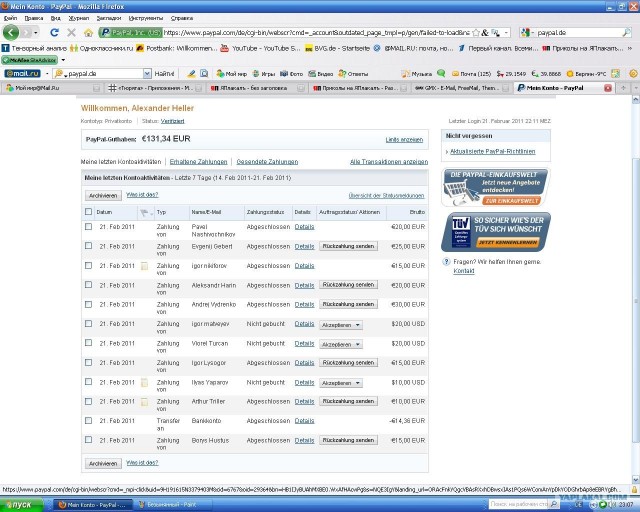640x512 pixels.
Task: Toggle the select-all checkbox in table header
Action: pyautogui.click(x=88, y=211)
